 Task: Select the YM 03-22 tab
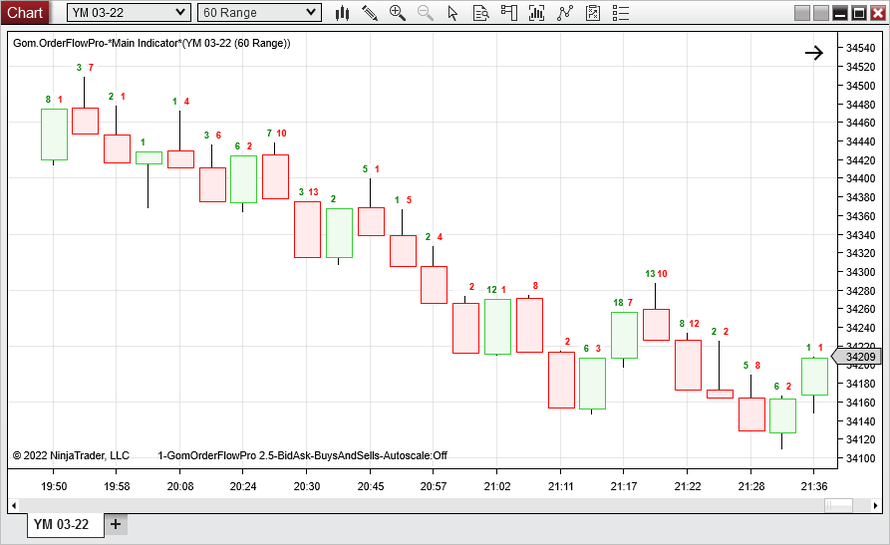tap(61, 524)
